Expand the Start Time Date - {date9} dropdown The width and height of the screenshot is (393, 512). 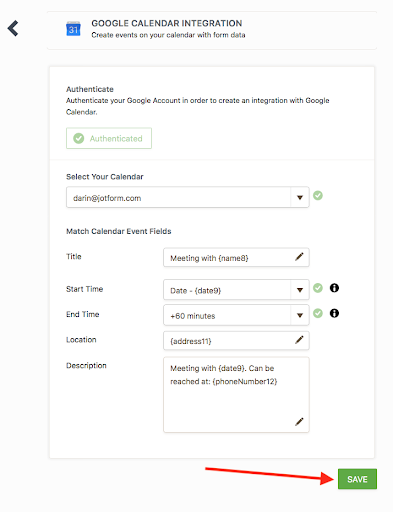236,290
